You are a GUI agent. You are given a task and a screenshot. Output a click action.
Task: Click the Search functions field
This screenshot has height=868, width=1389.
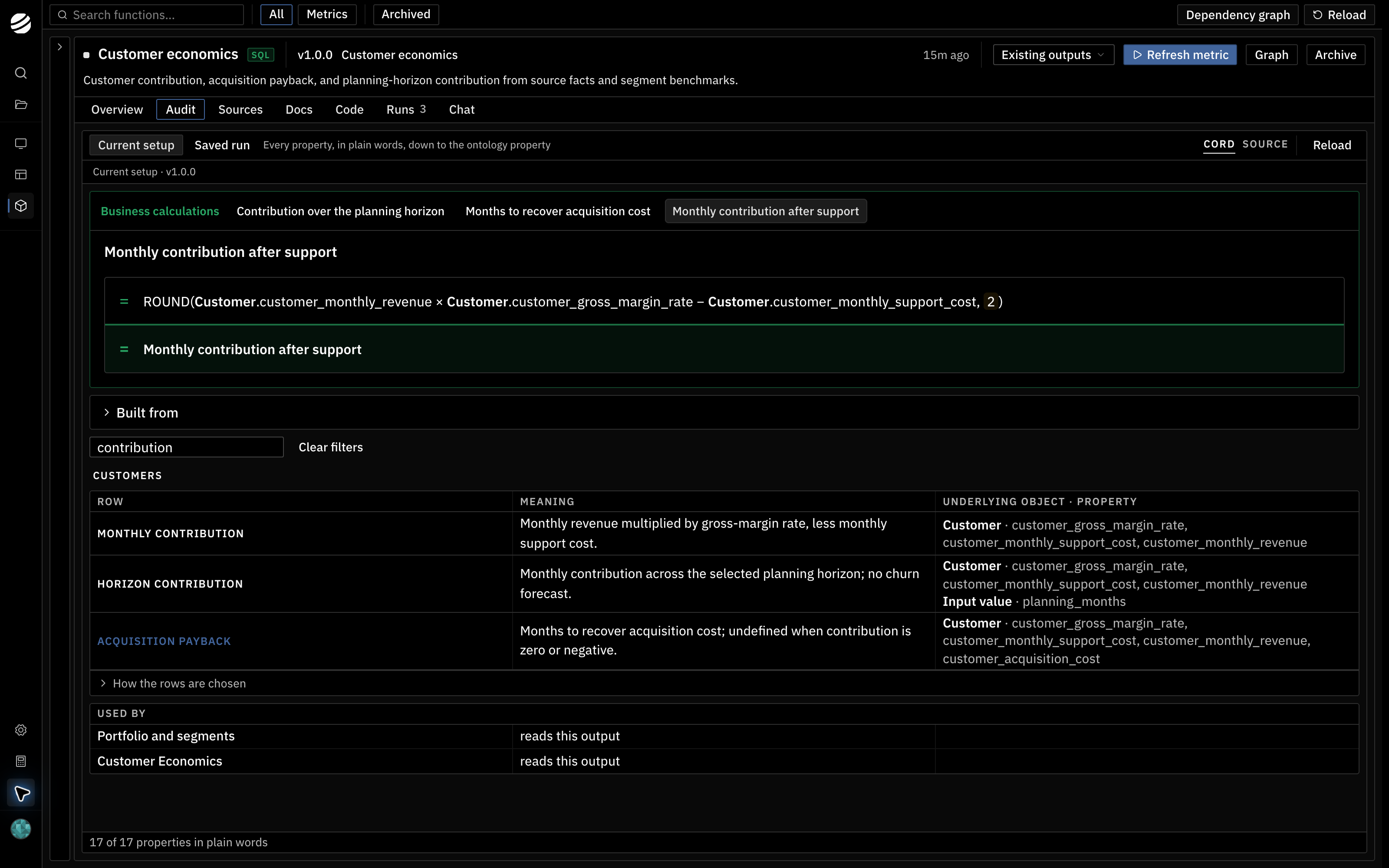point(147,15)
